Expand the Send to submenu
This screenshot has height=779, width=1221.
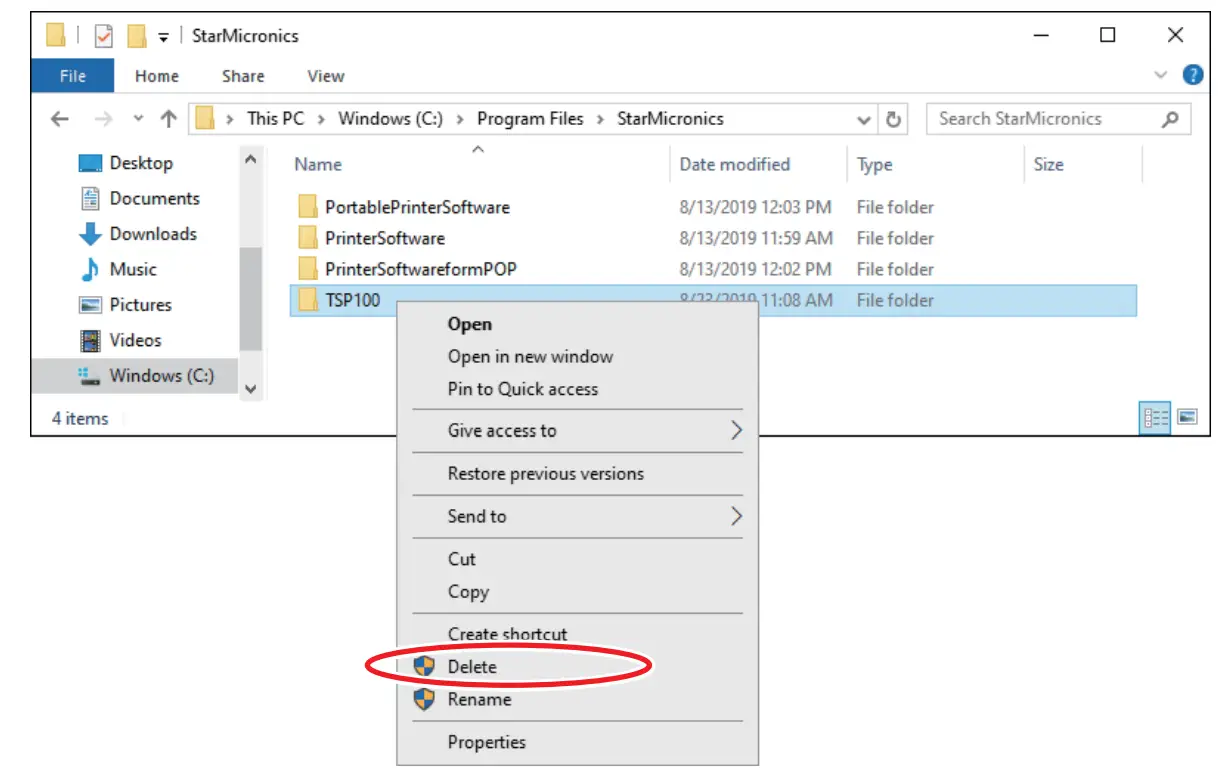[577, 516]
